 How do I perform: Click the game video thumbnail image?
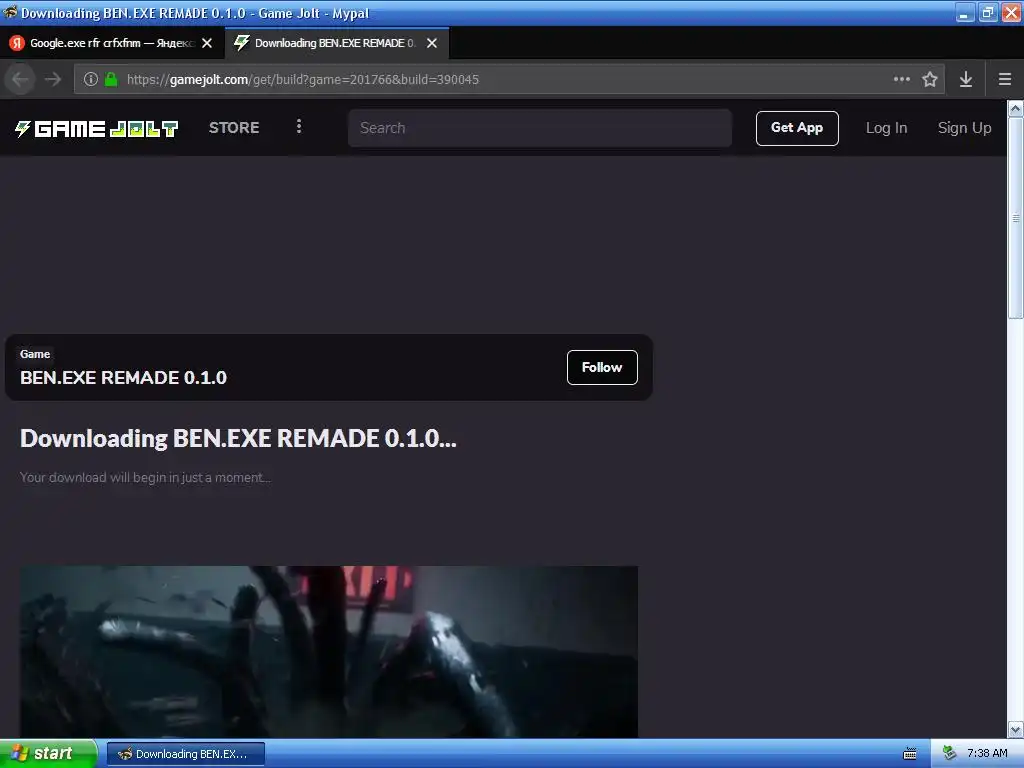[x=328, y=652]
